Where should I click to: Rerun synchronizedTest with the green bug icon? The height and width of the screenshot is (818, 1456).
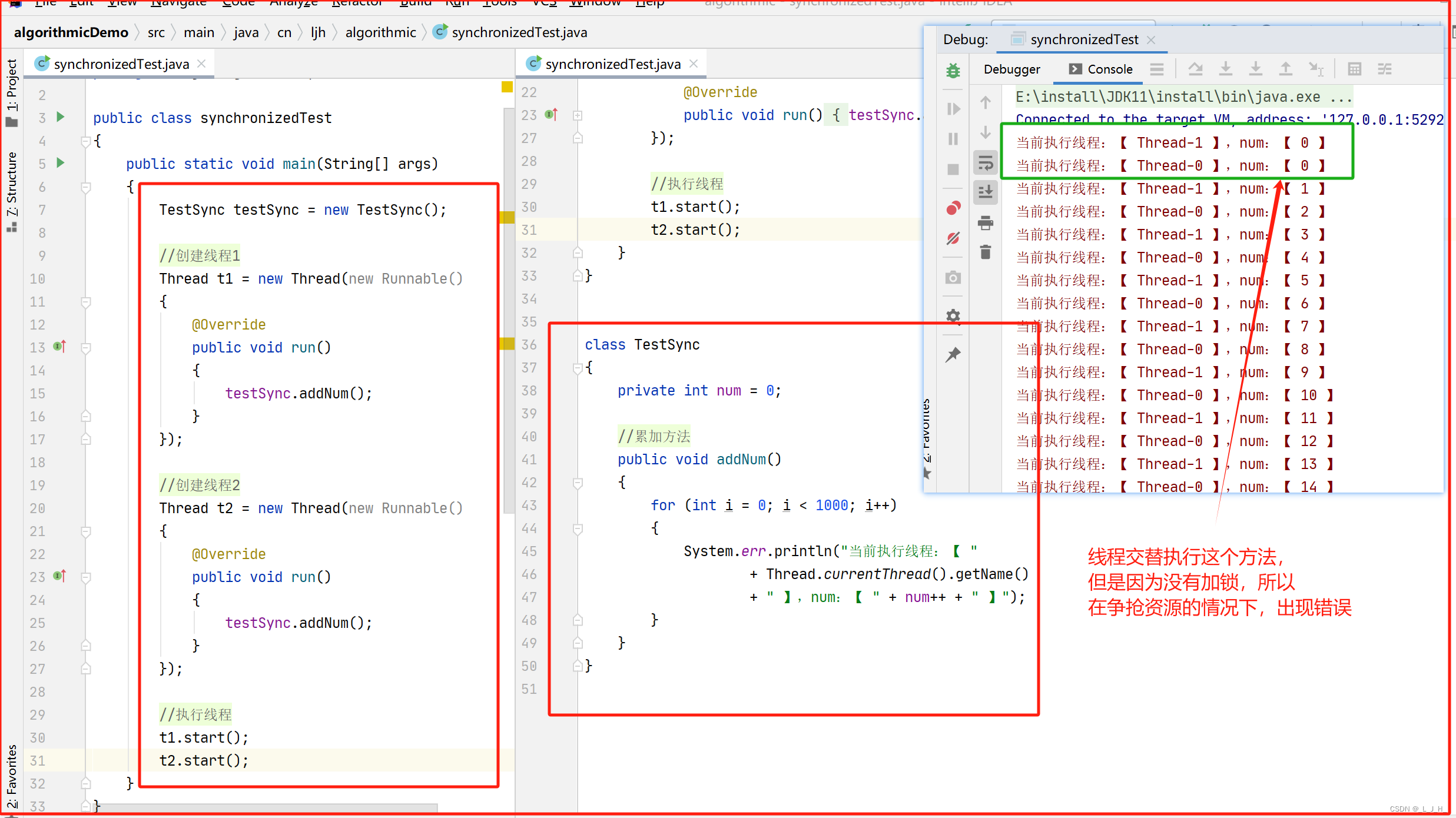(953, 71)
